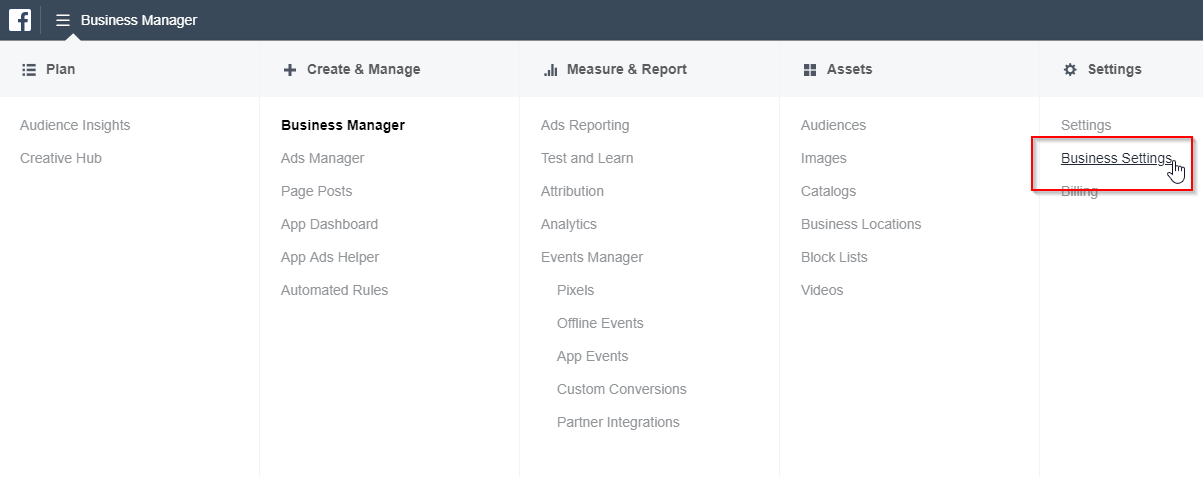Screen dimensions: 1203x477
Task: Select Pixels under Events Manager
Action: 576,290
